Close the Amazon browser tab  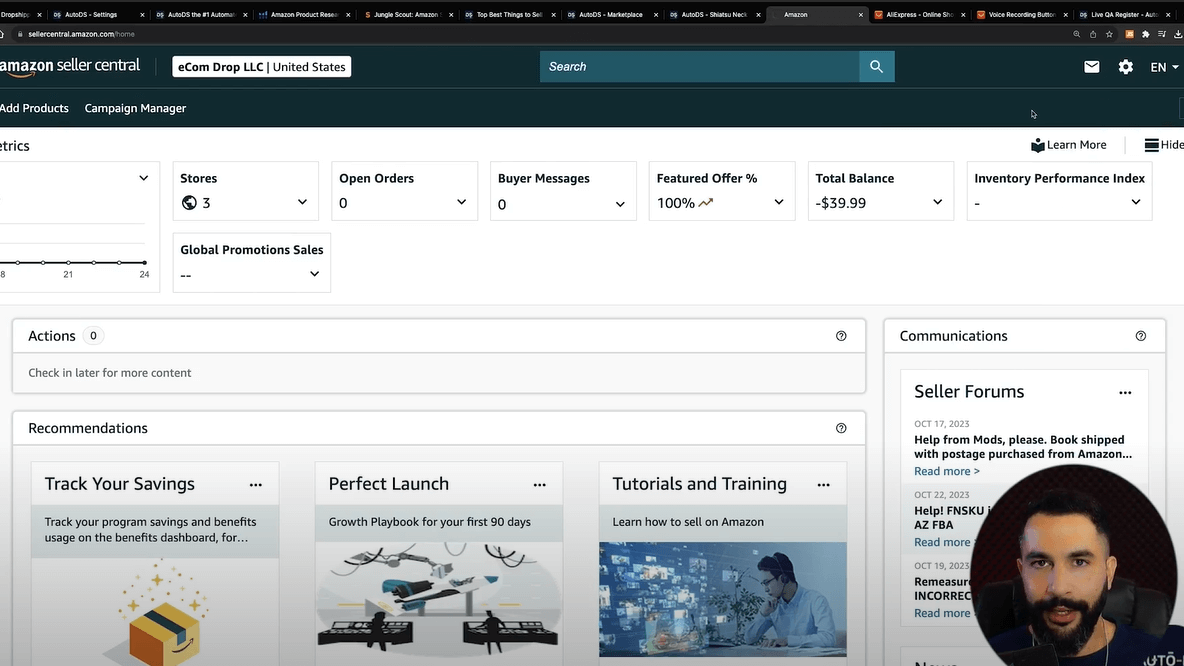pyautogui.click(x=860, y=14)
